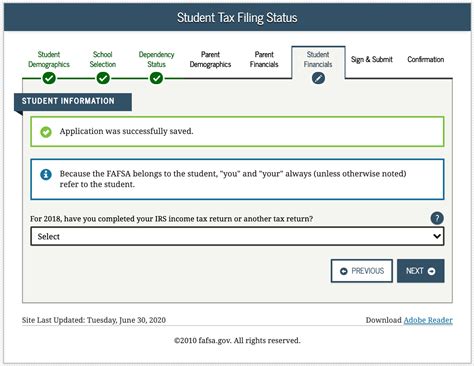
Task: Expand the dropdown chevron arrow
Action: coord(437,236)
